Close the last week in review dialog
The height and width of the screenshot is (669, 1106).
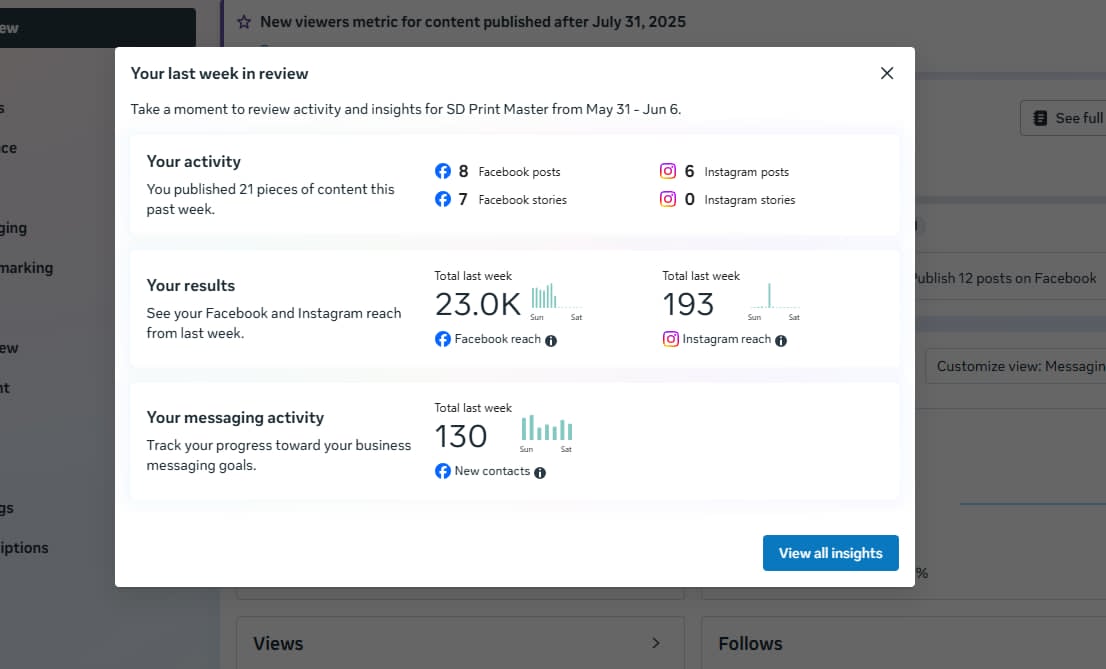887,73
